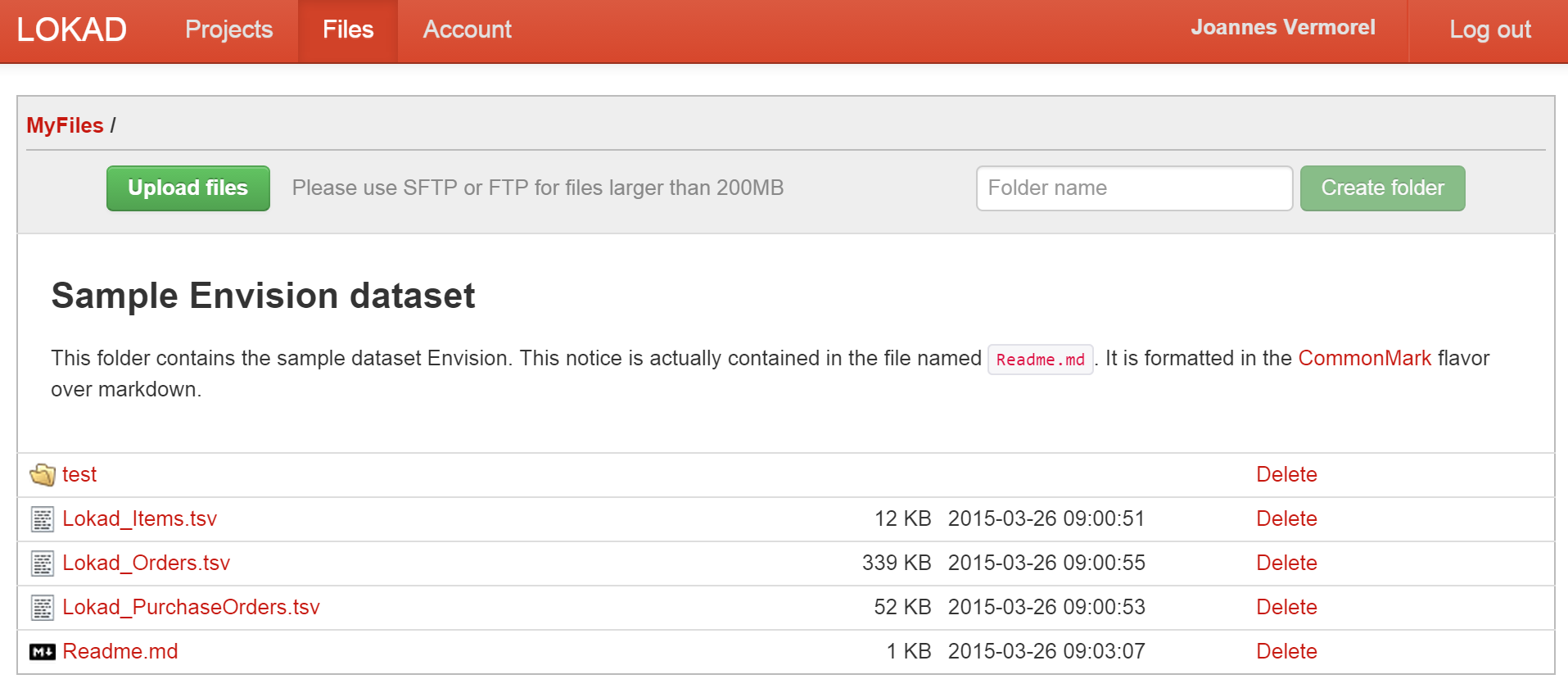1568x688 pixels.
Task: Click the Lokad_Orders.tsv file icon
Action: (42, 564)
